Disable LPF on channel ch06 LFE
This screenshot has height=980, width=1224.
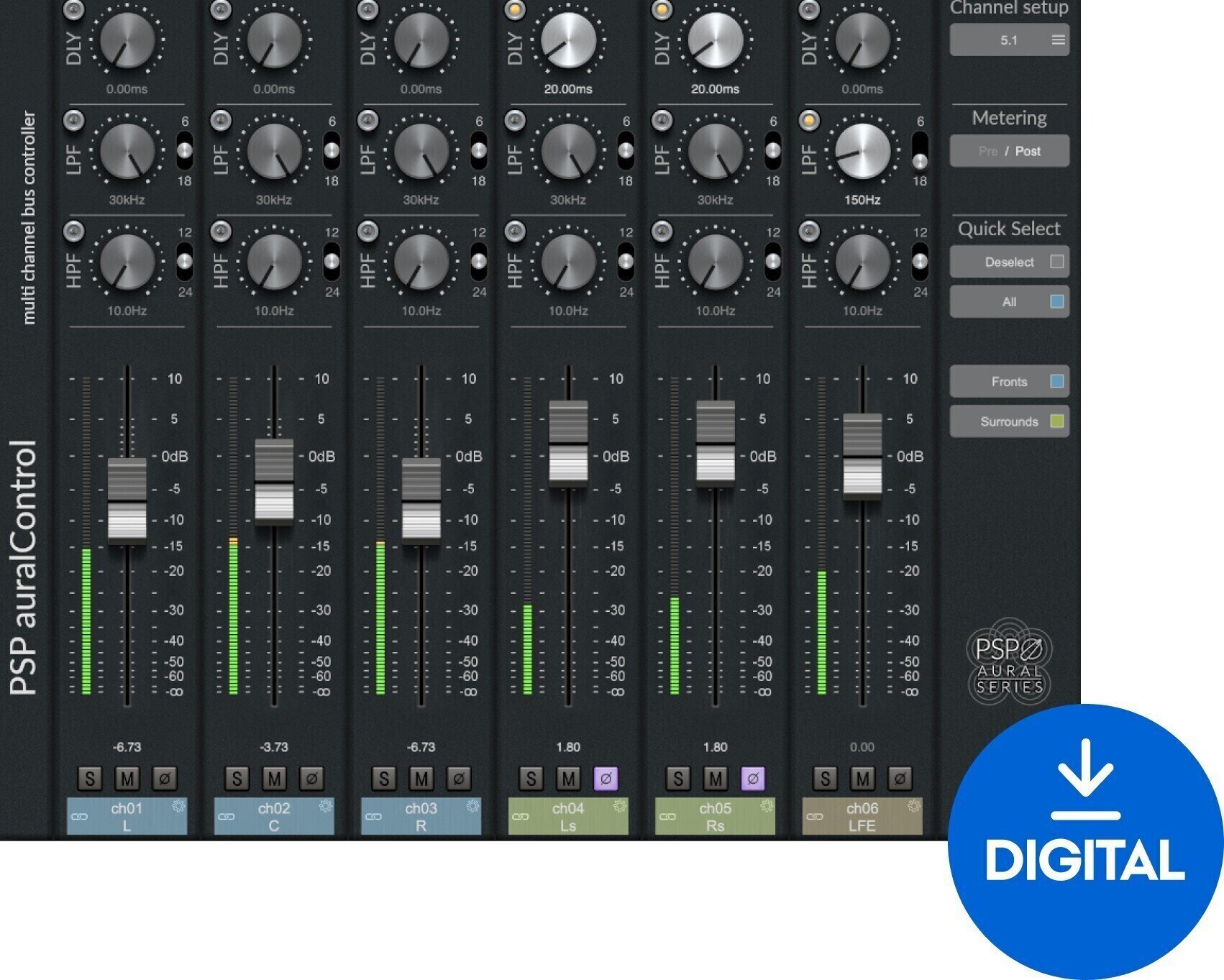point(809,120)
